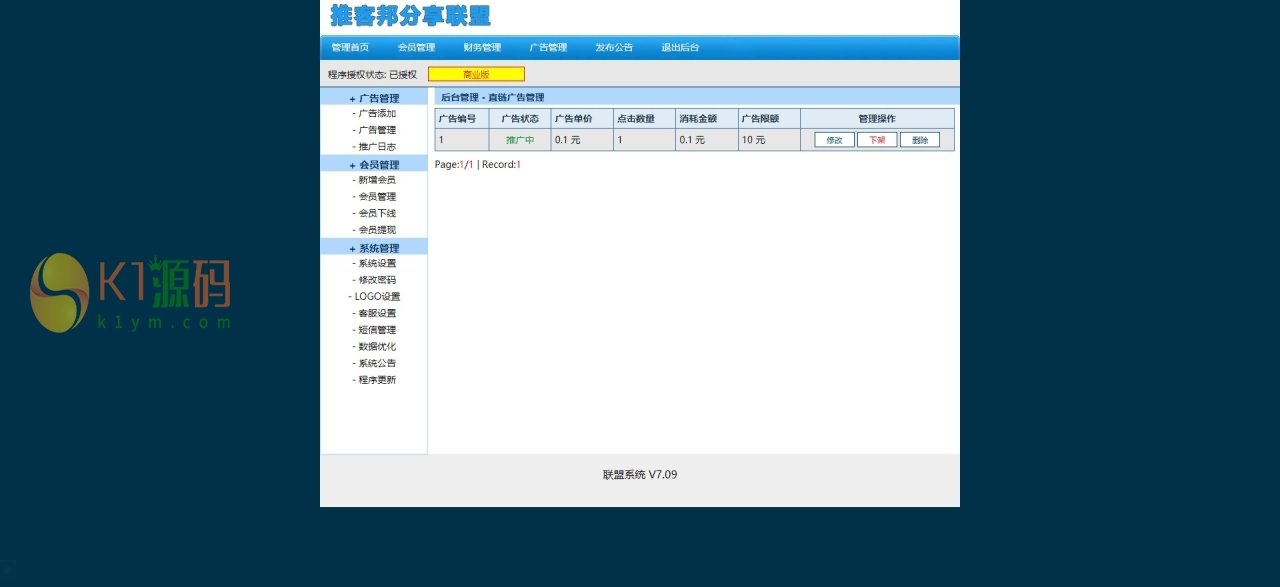Select 发布公告 in the top navigation bar
This screenshot has height=587, width=1280.
pos(614,47)
